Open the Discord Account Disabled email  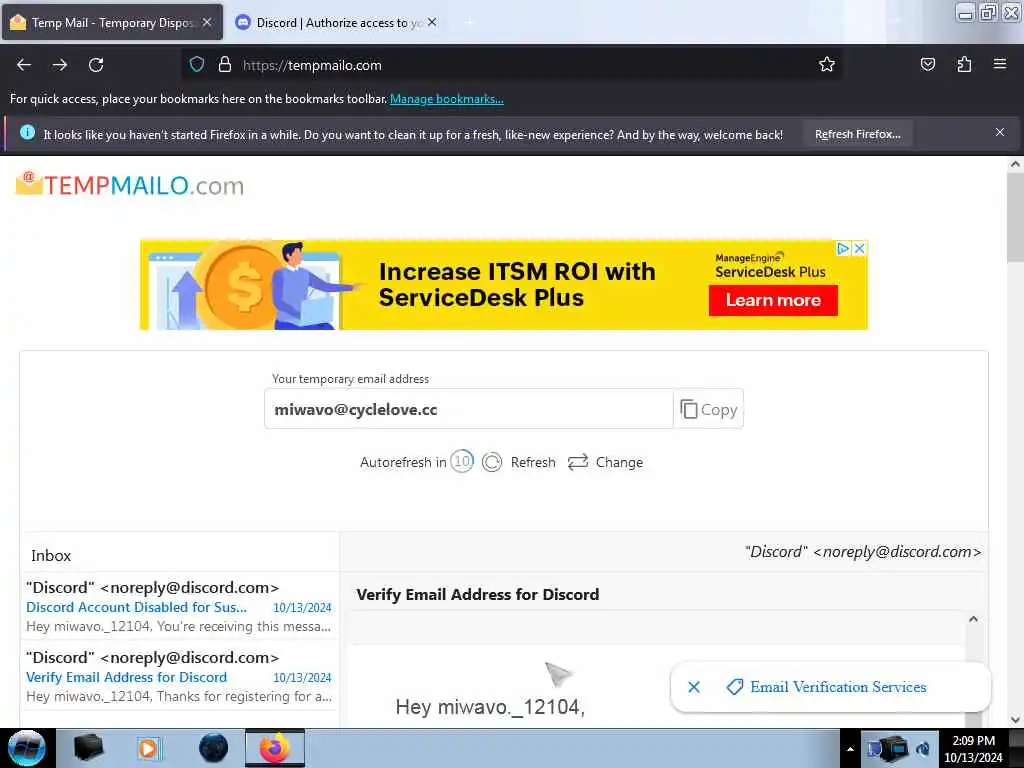click(x=179, y=606)
